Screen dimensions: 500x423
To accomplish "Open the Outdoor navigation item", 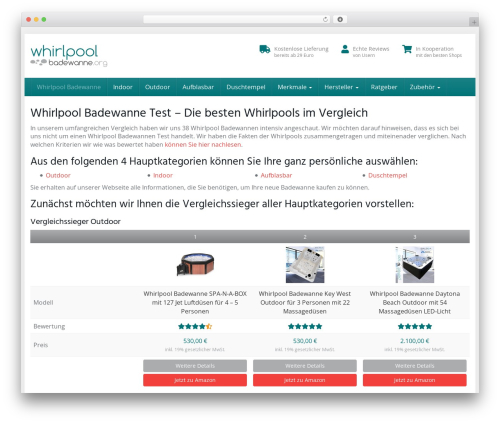I will pos(157,87).
